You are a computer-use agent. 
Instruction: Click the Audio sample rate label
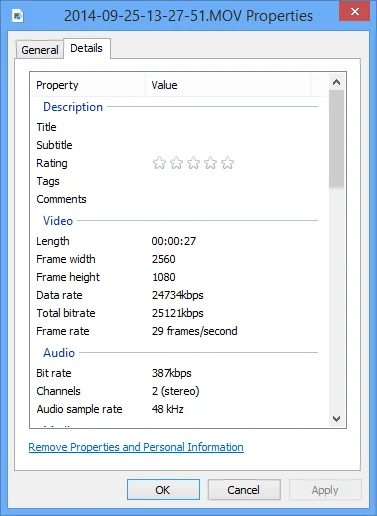pyautogui.click(x=79, y=409)
